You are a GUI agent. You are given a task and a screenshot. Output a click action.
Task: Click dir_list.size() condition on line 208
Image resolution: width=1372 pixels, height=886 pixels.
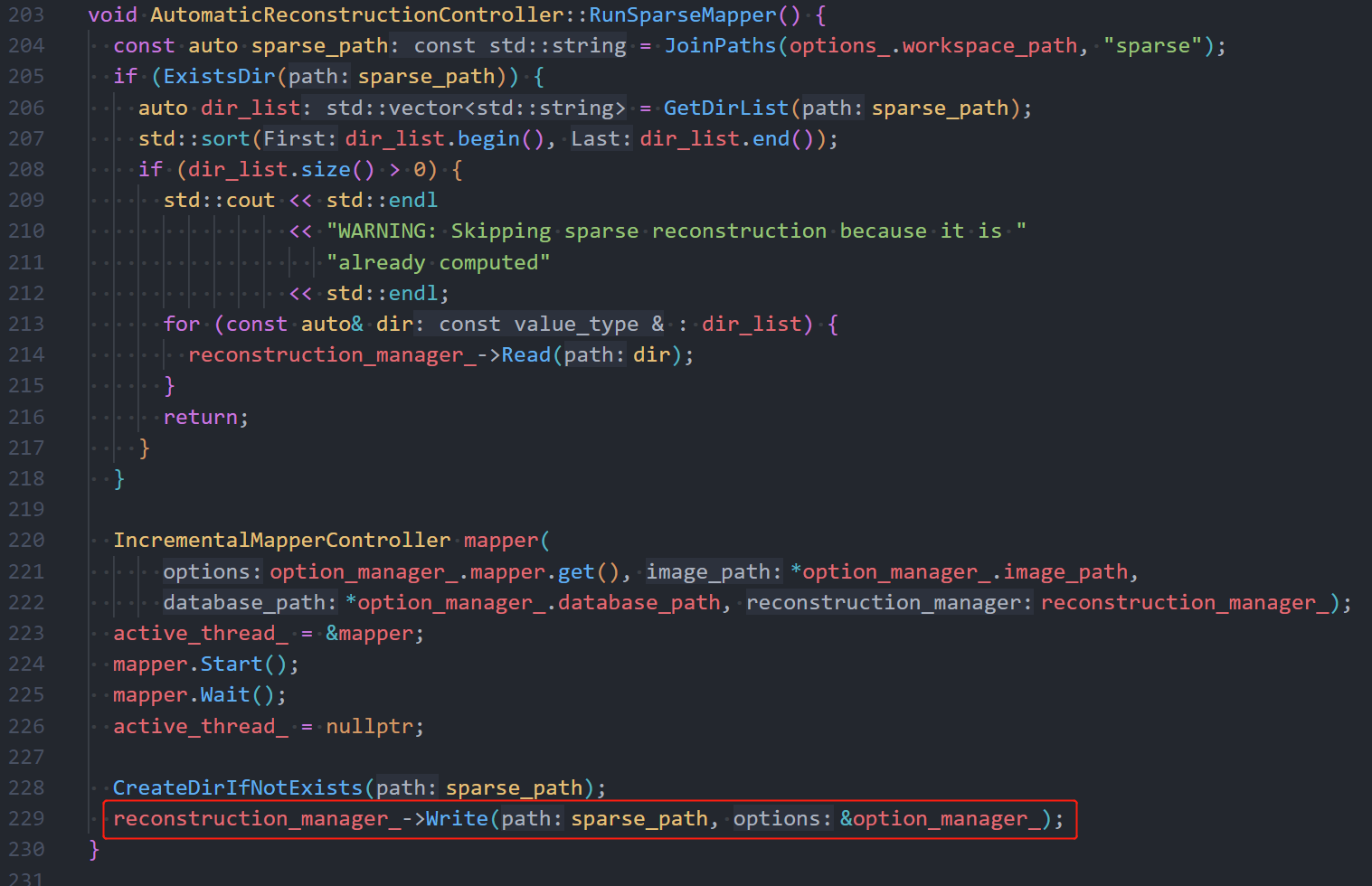281,169
